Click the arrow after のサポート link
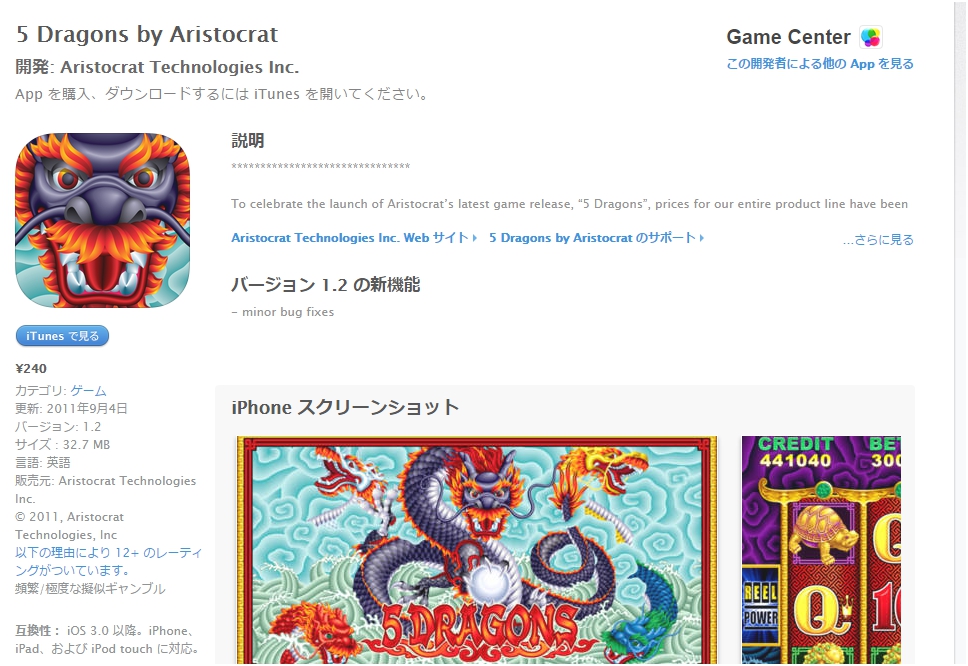The height and width of the screenshot is (666, 968). (702, 238)
